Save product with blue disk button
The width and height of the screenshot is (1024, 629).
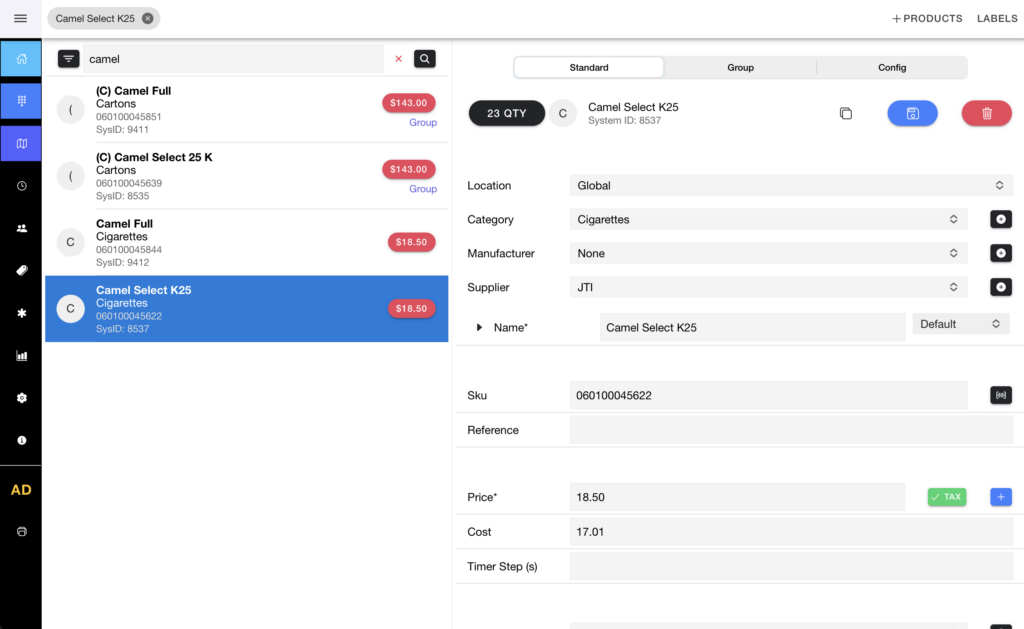point(912,114)
